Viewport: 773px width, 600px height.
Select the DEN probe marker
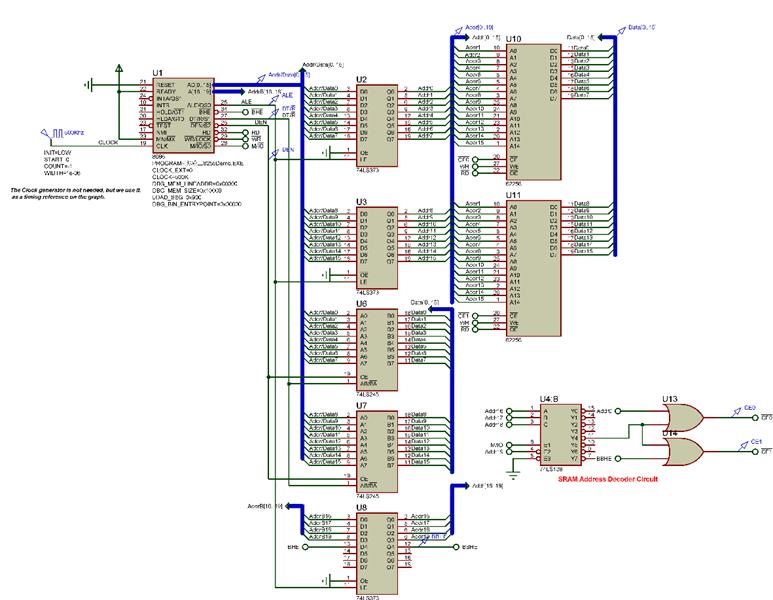(x=285, y=148)
